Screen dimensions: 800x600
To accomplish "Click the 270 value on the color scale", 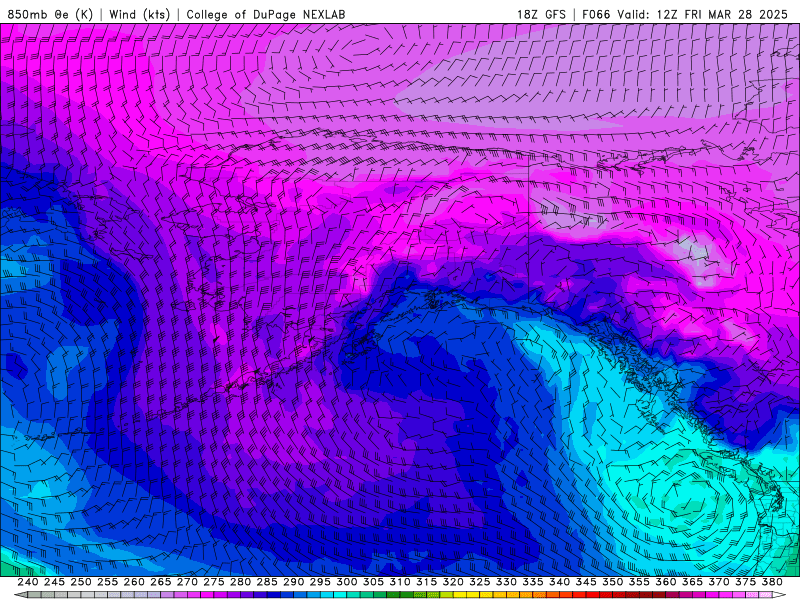I will click(187, 582).
